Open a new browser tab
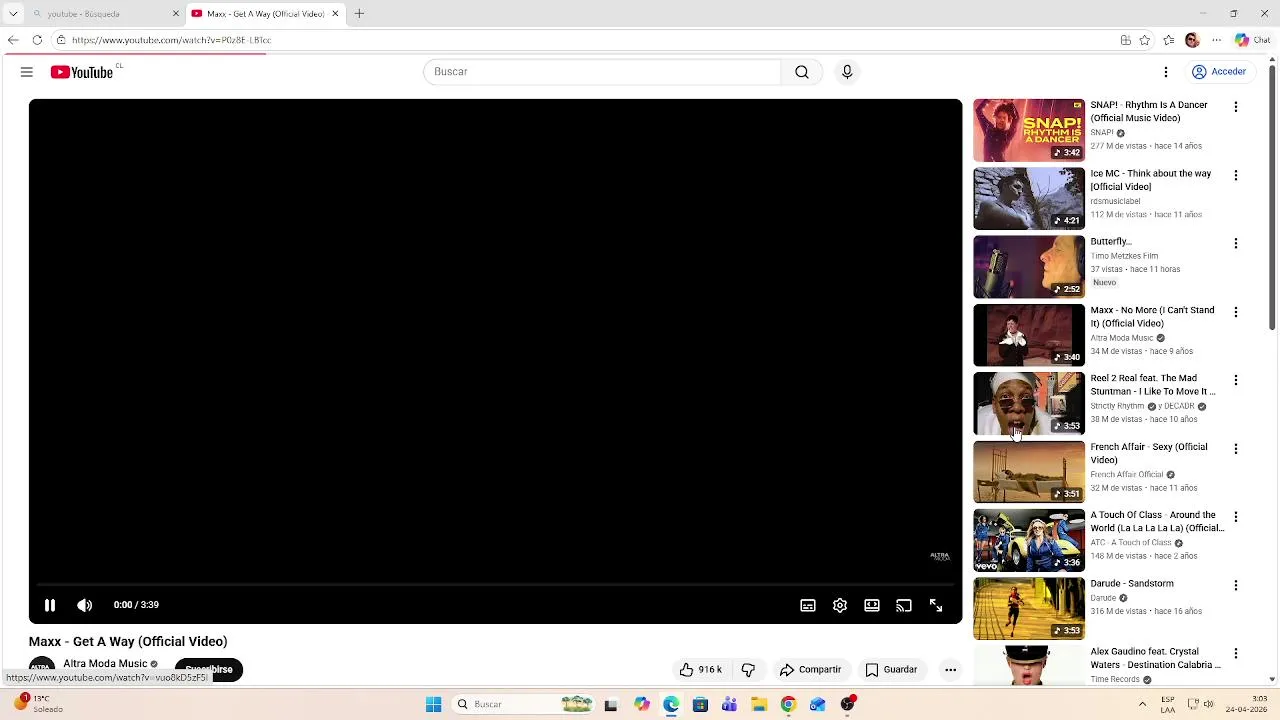 (x=359, y=14)
